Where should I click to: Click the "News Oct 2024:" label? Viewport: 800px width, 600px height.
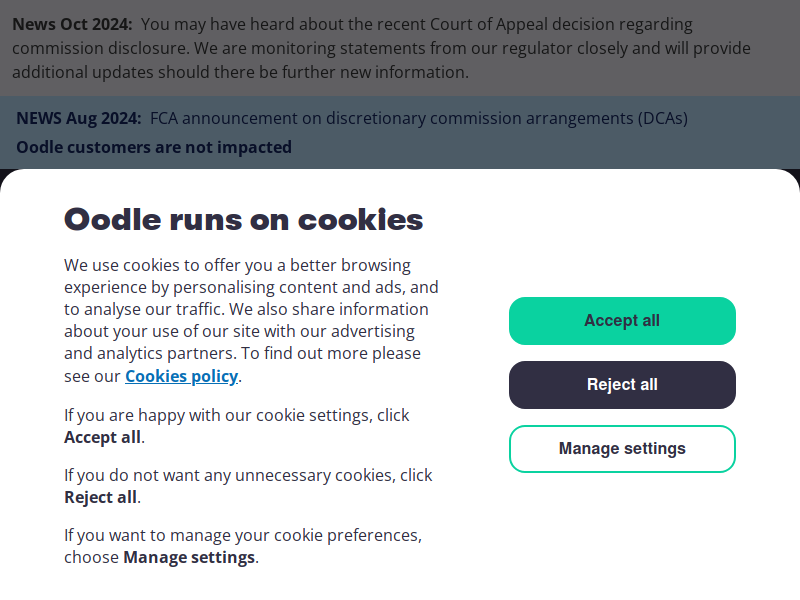(73, 24)
